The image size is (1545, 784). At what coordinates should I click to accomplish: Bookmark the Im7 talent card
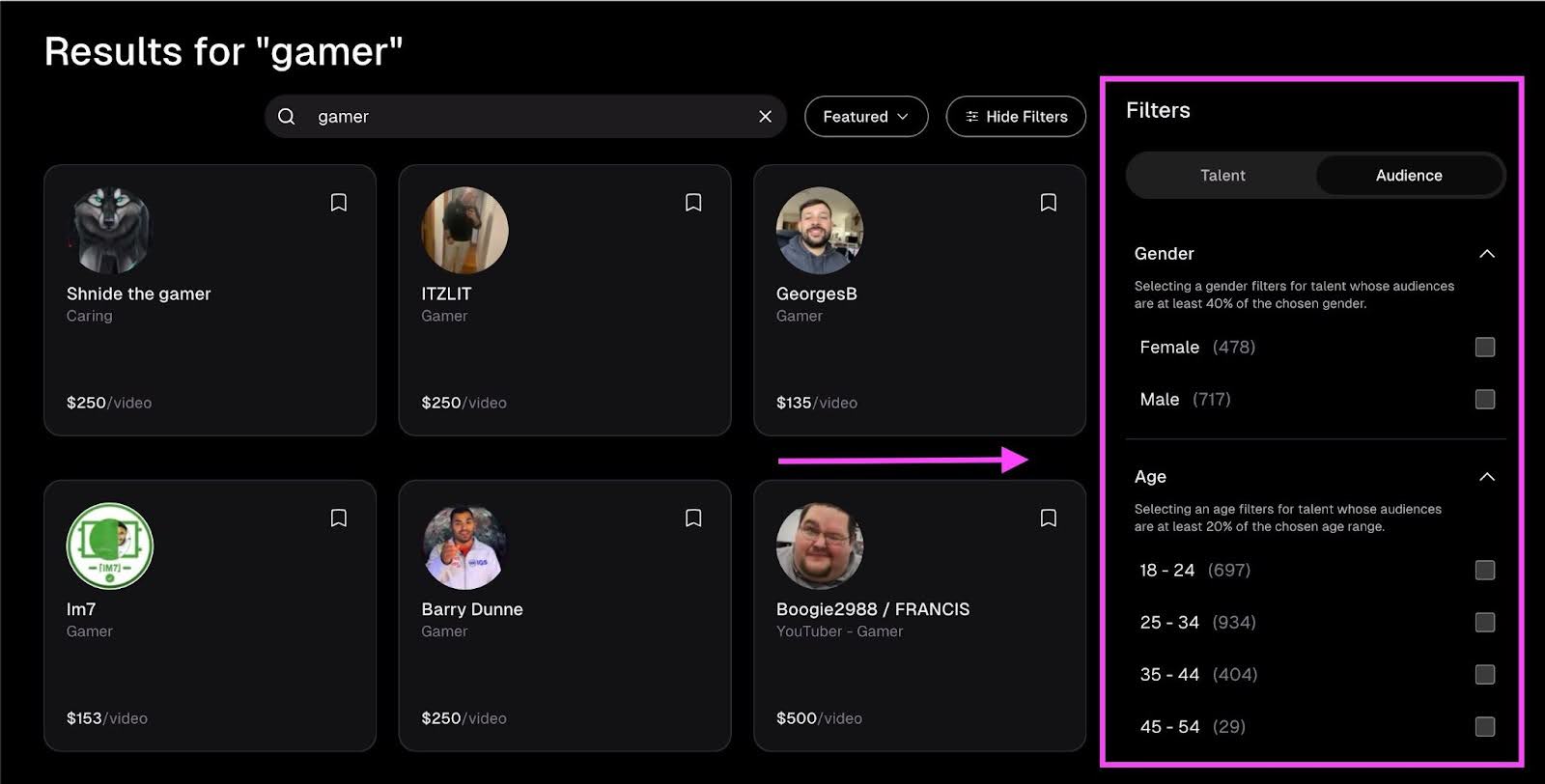point(339,518)
